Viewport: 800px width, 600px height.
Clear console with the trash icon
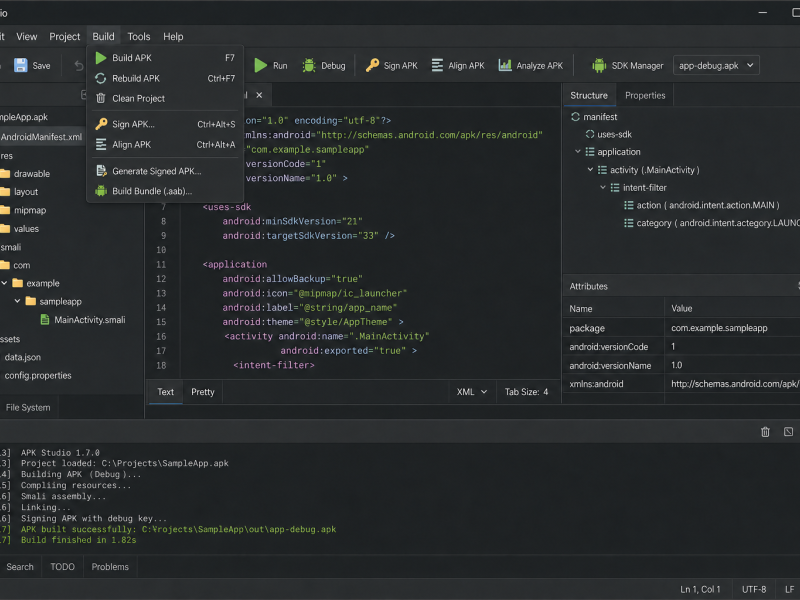765,432
